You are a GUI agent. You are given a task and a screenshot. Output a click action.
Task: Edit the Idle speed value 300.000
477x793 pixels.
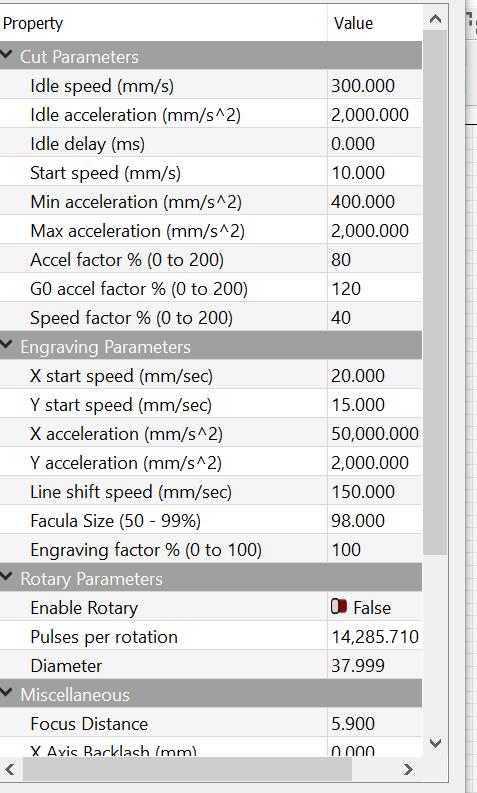pos(375,85)
